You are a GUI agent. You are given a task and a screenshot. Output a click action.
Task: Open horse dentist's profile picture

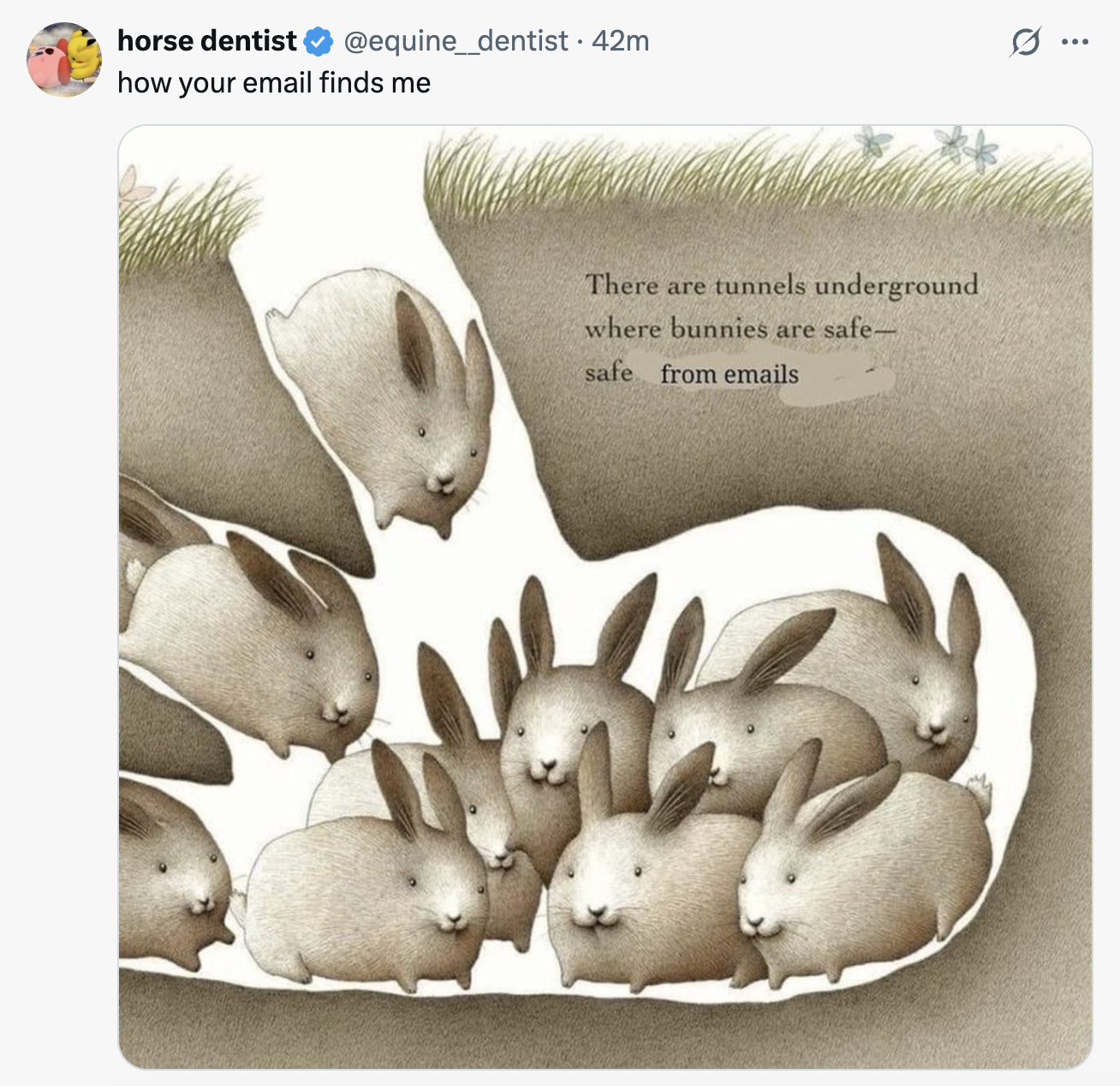pyautogui.click(x=64, y=60)
